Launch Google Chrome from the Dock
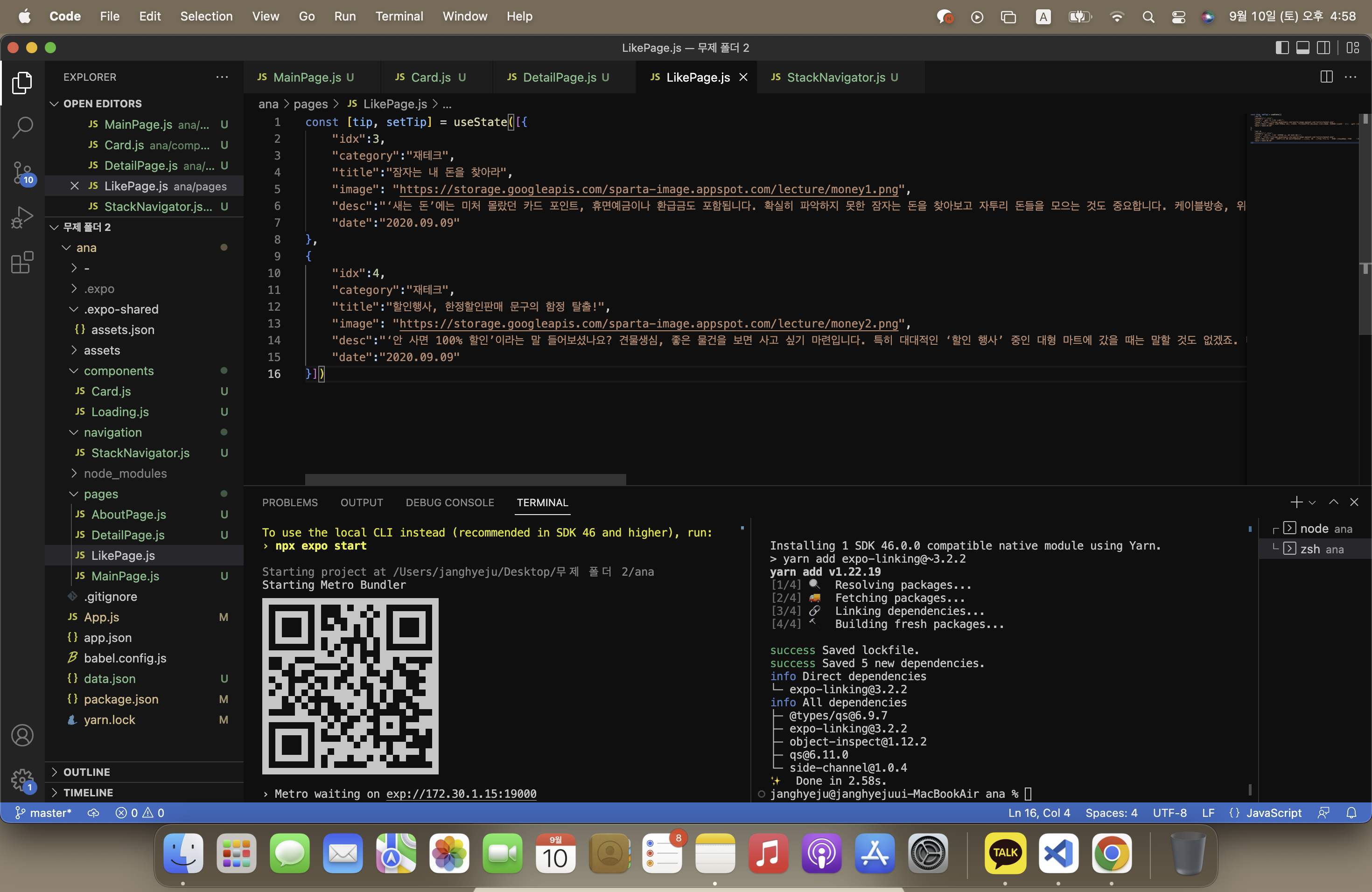Viewport: 1372px width, 892px height. tap(1112, 853)
